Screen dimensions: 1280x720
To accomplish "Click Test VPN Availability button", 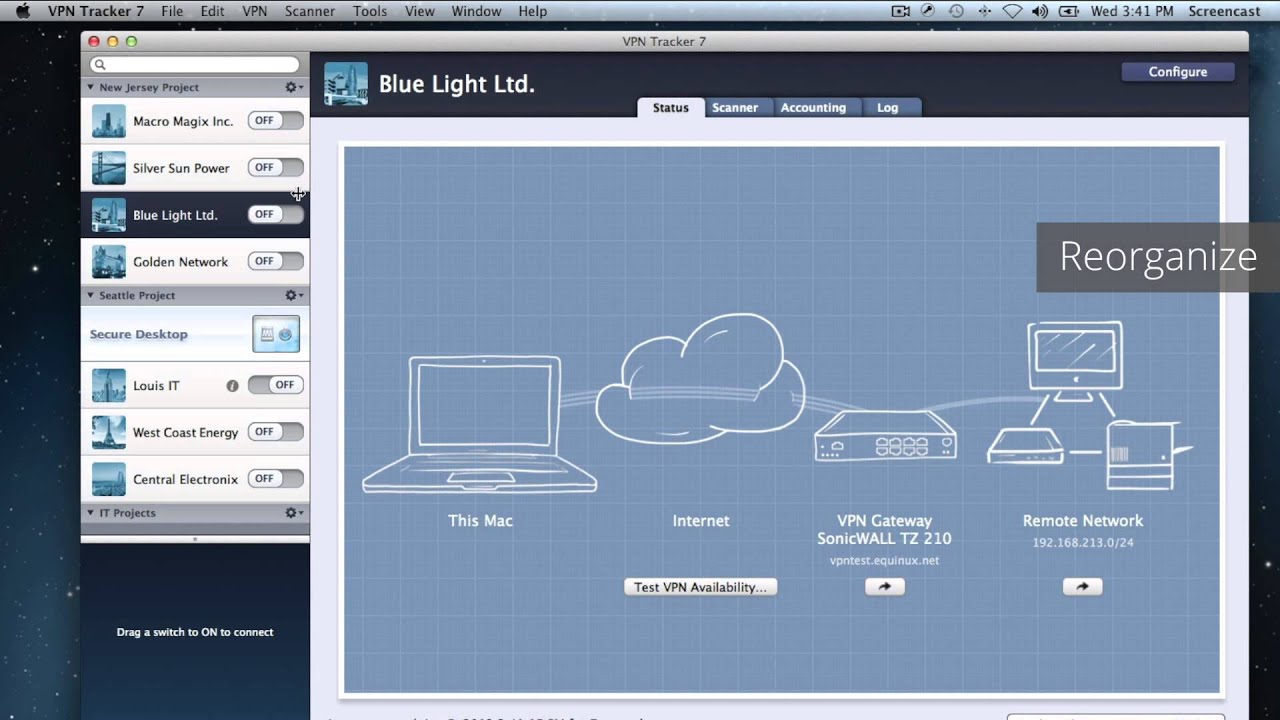I will pos(700,587).
